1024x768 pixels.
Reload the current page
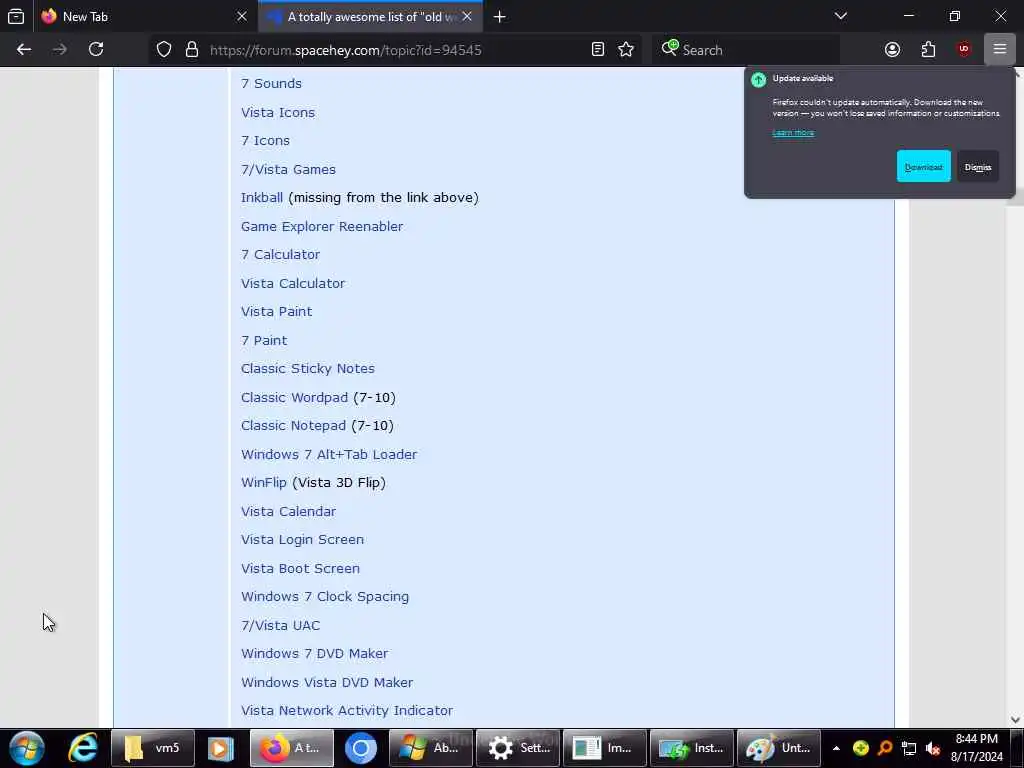pos(96,50)
